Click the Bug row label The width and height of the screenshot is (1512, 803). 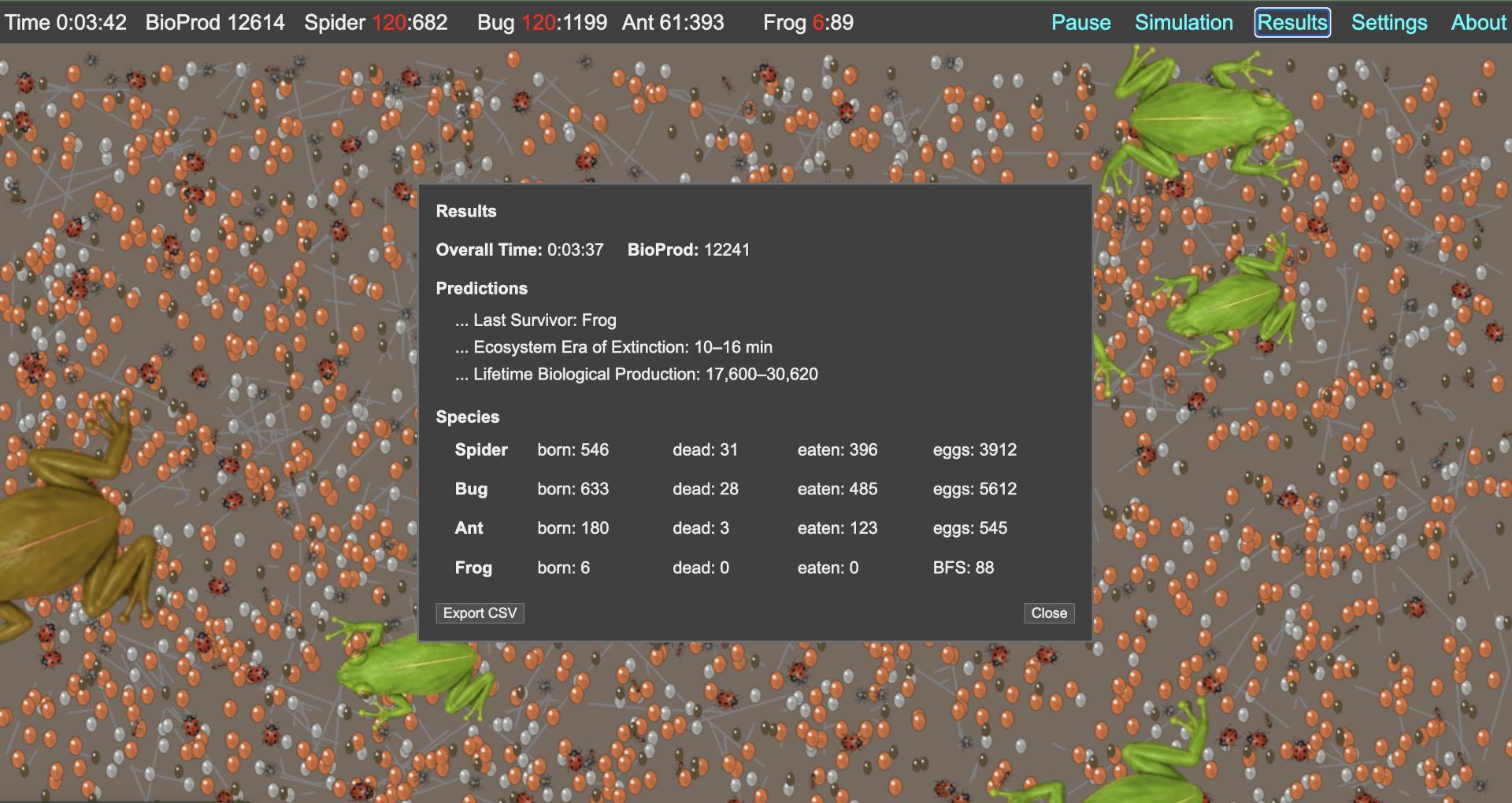pyautogui.click(x=471, y=490)
